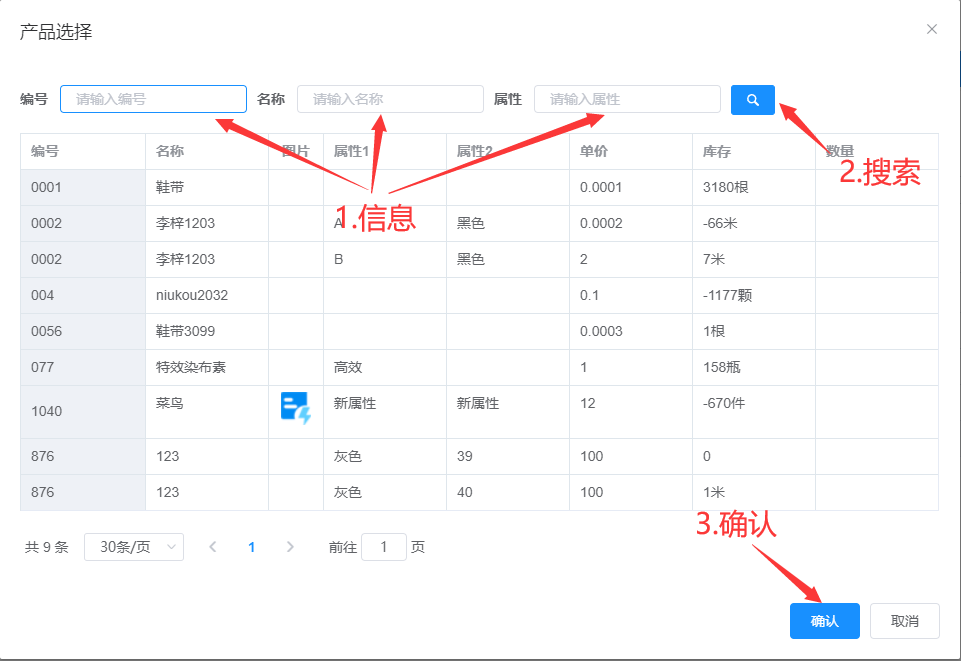The height and width of the screenshot is (661, 961).
Task: Click the blue magnifier search button
Action: pos(752,100)
